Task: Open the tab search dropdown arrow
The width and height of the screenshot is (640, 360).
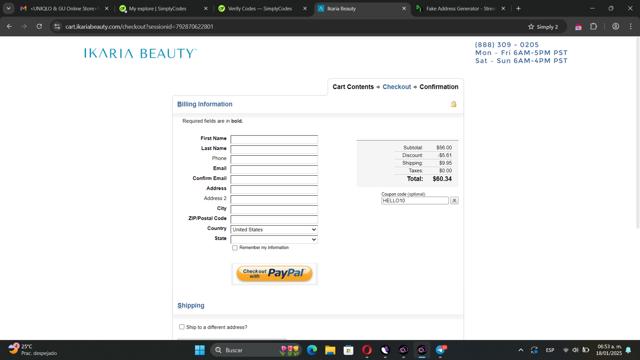Action: tap(8, 8)
